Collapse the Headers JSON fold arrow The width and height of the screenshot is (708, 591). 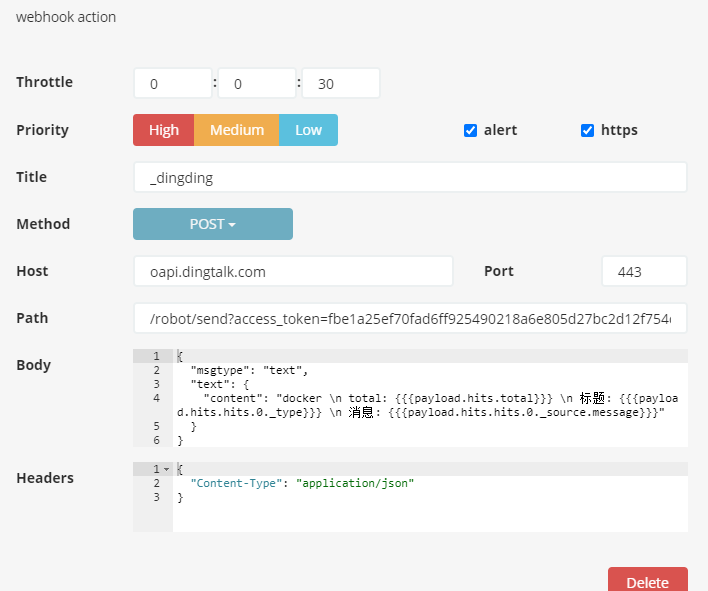167,470
